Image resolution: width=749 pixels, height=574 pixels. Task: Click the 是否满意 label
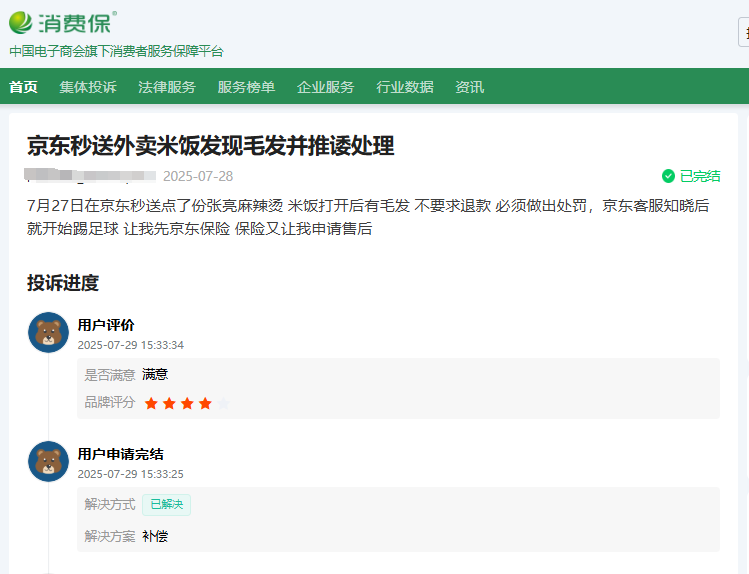(110, 375)
